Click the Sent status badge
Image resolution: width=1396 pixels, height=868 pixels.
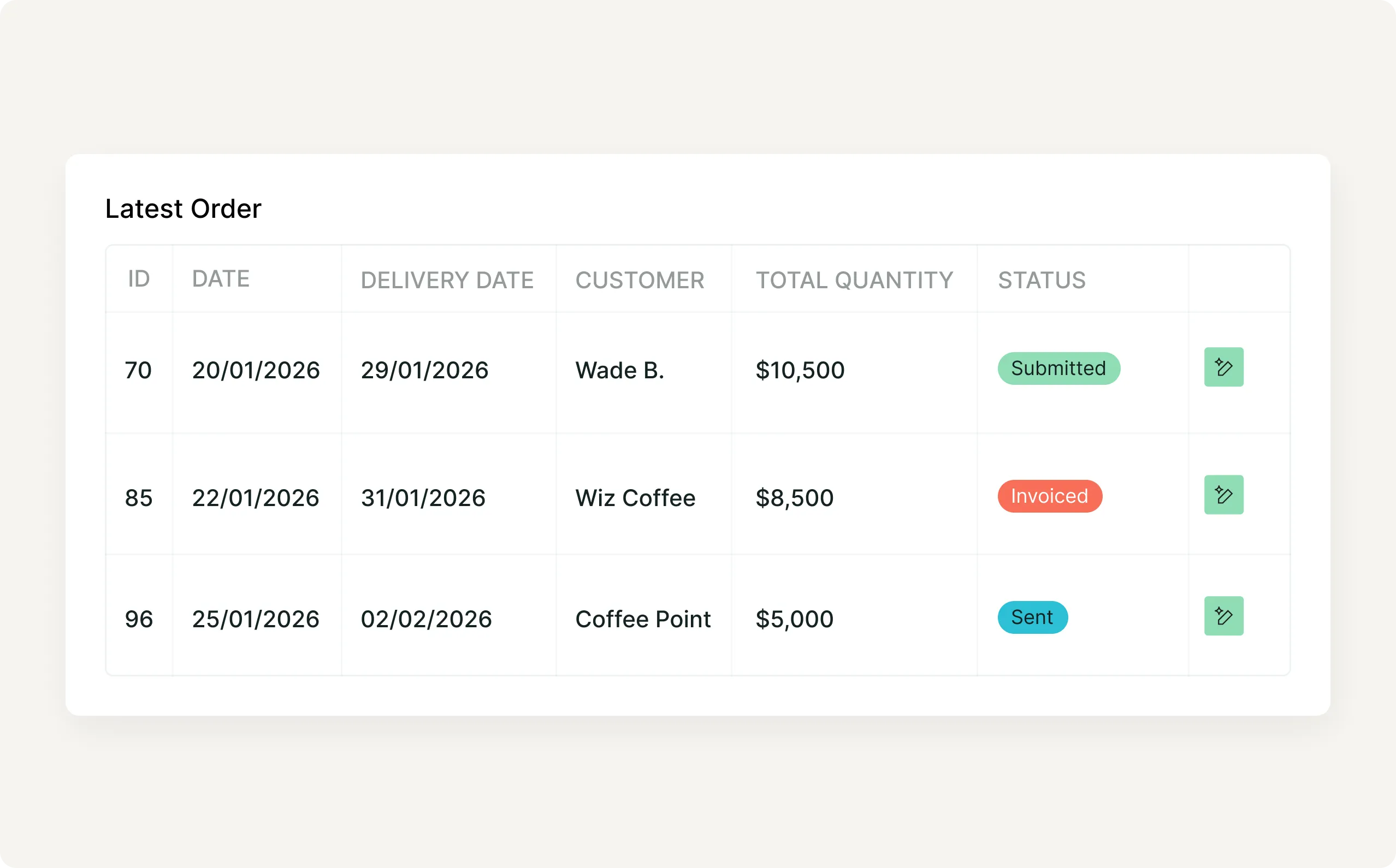1032,618
